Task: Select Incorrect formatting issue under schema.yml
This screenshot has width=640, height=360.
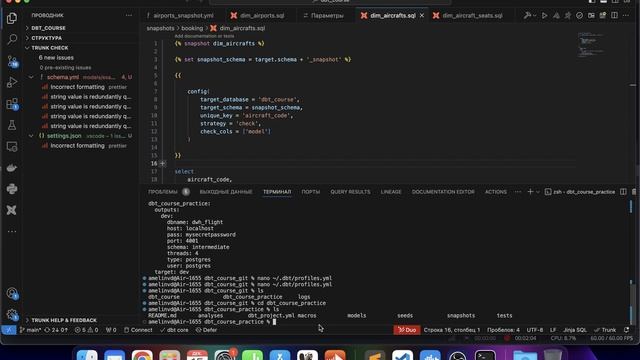Action: point(78,87)
